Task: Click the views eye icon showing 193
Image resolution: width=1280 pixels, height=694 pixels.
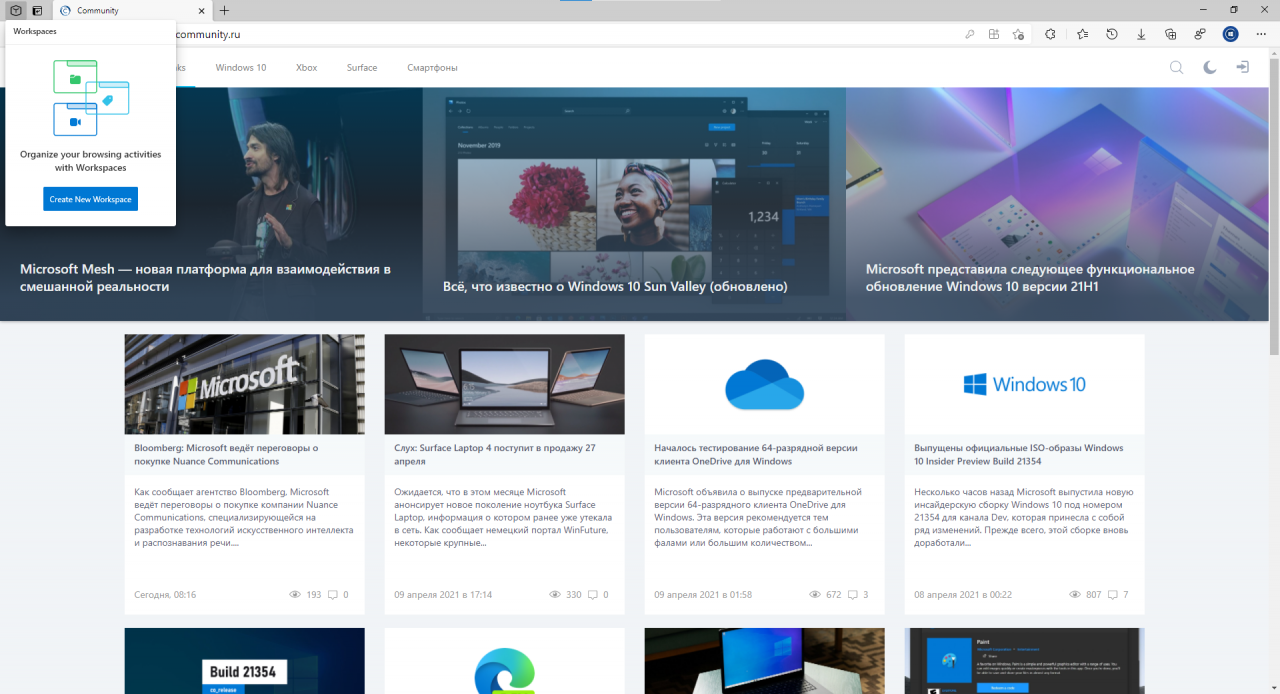Action: 295,595
